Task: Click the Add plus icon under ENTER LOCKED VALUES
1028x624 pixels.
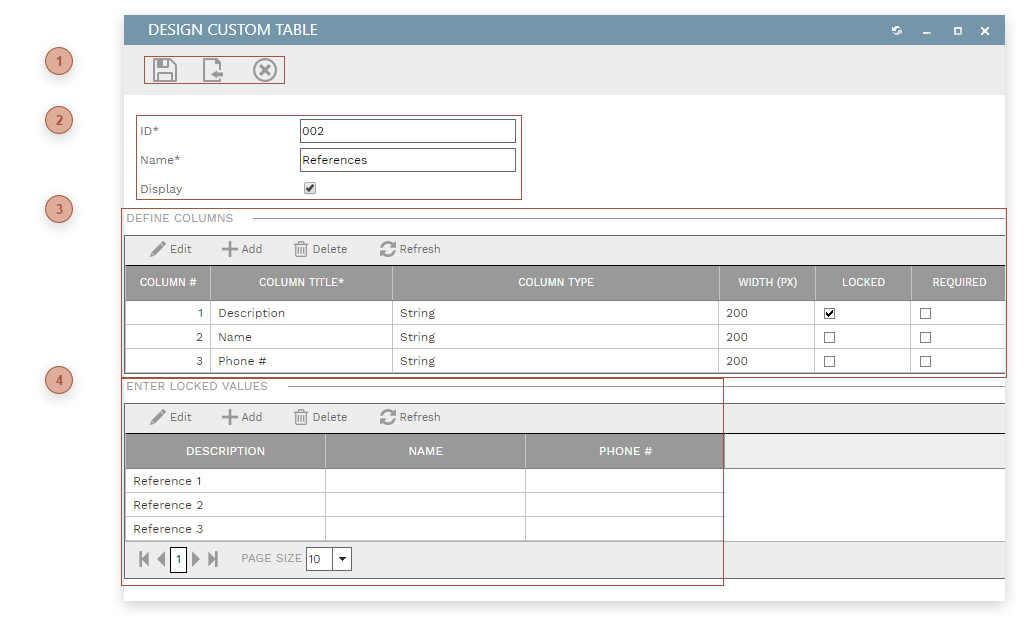Action: coord(230,416)
